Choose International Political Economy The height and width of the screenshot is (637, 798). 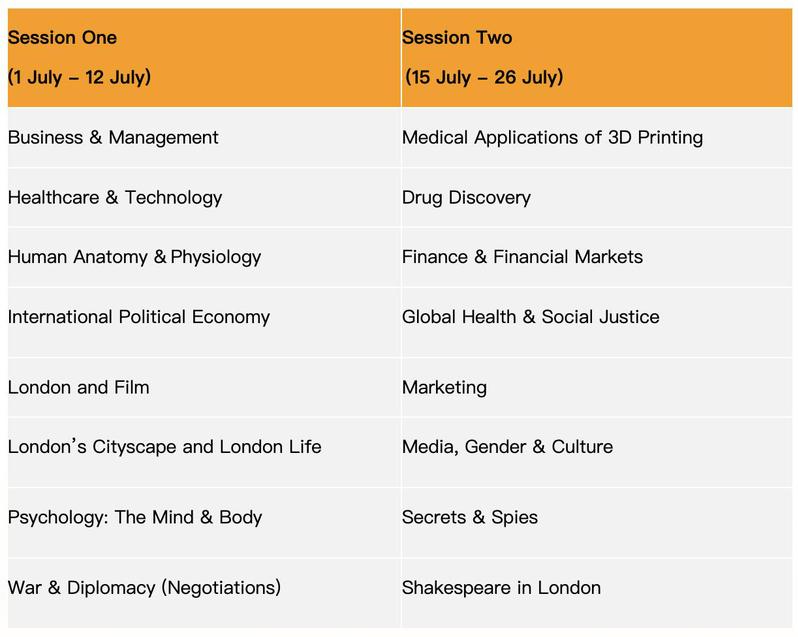pyautogui.click(x=139, y=317)
